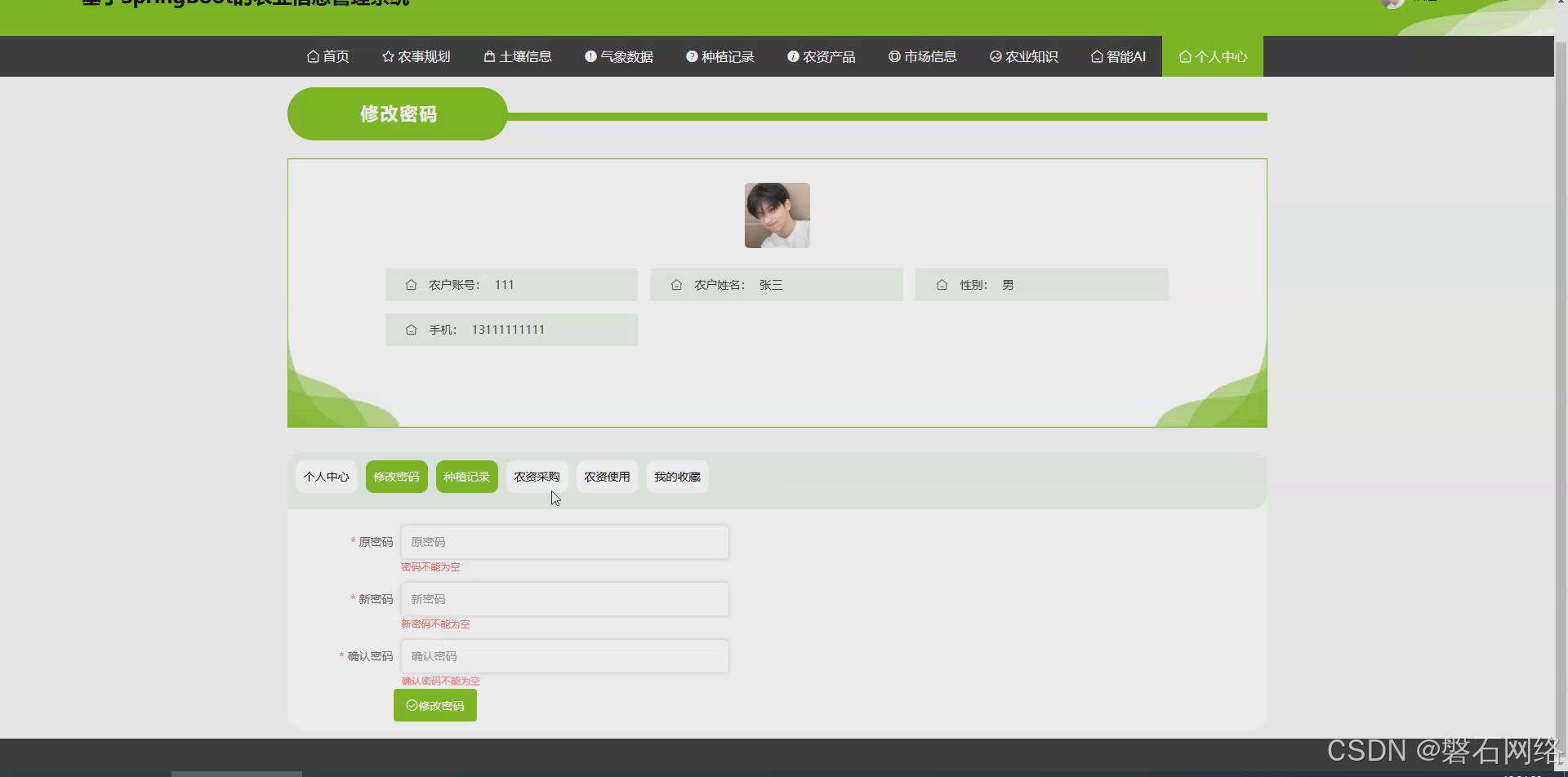Click the home icon beside 手机

[x=412, y=330]
